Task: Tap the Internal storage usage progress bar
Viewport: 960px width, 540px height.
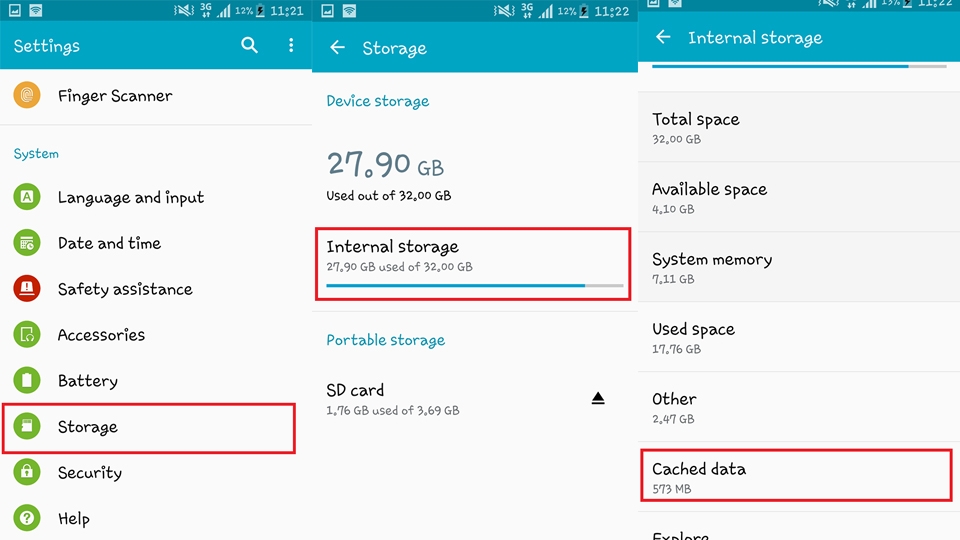Action: coord(474,285)
